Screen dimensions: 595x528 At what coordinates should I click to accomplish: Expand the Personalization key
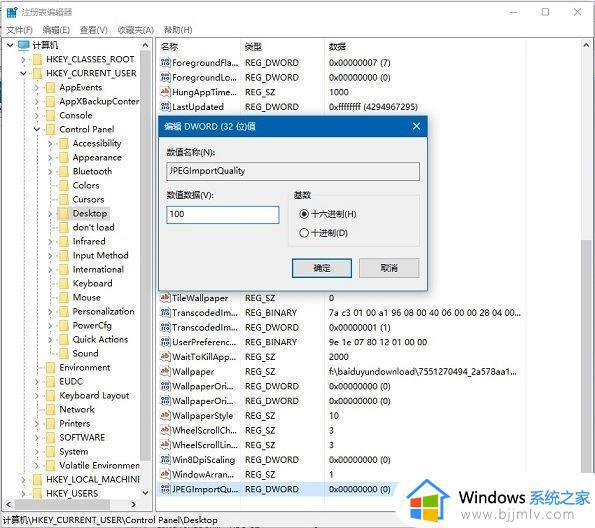[x=50, y=312]
